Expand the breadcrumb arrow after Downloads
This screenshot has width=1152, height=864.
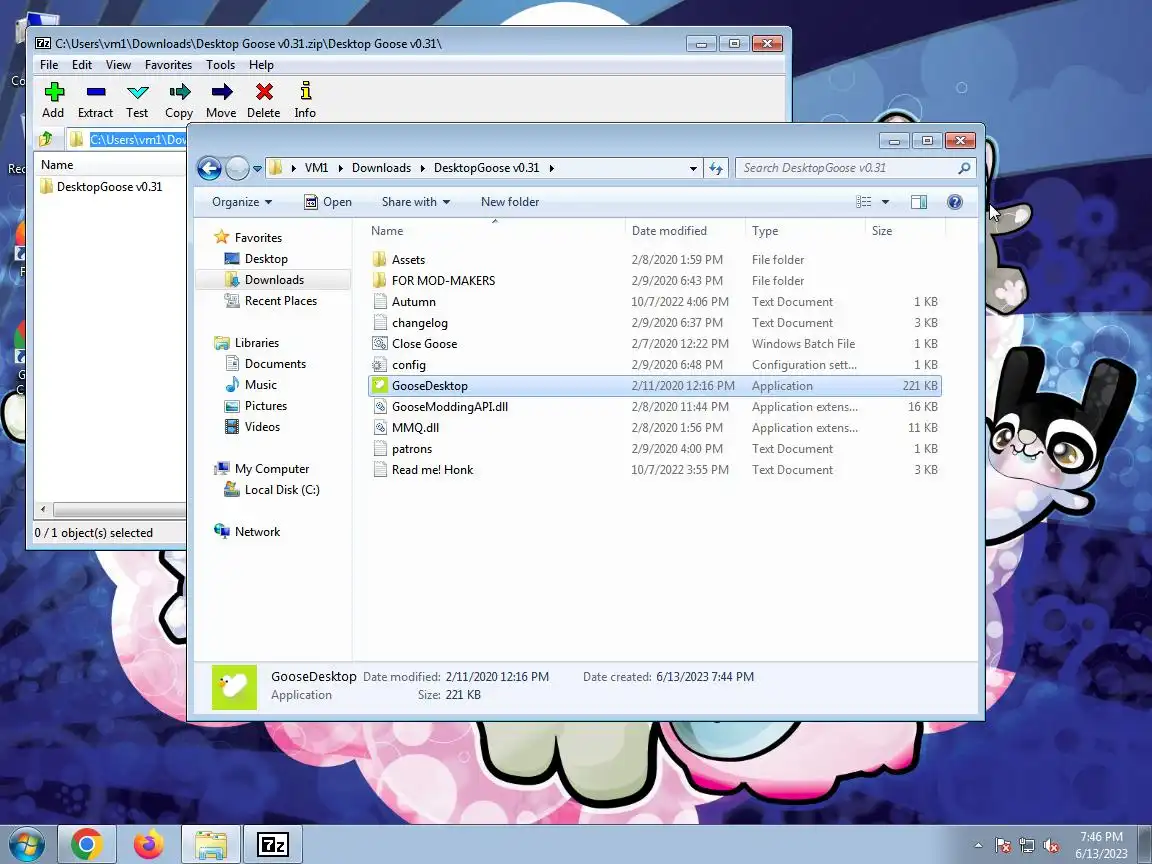pyautogui.click(x=422, y=168)
